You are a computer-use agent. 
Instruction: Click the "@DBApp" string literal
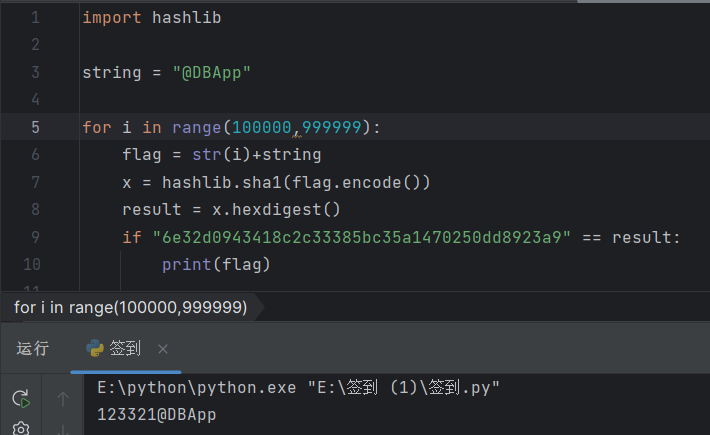(x=211, y=72)
